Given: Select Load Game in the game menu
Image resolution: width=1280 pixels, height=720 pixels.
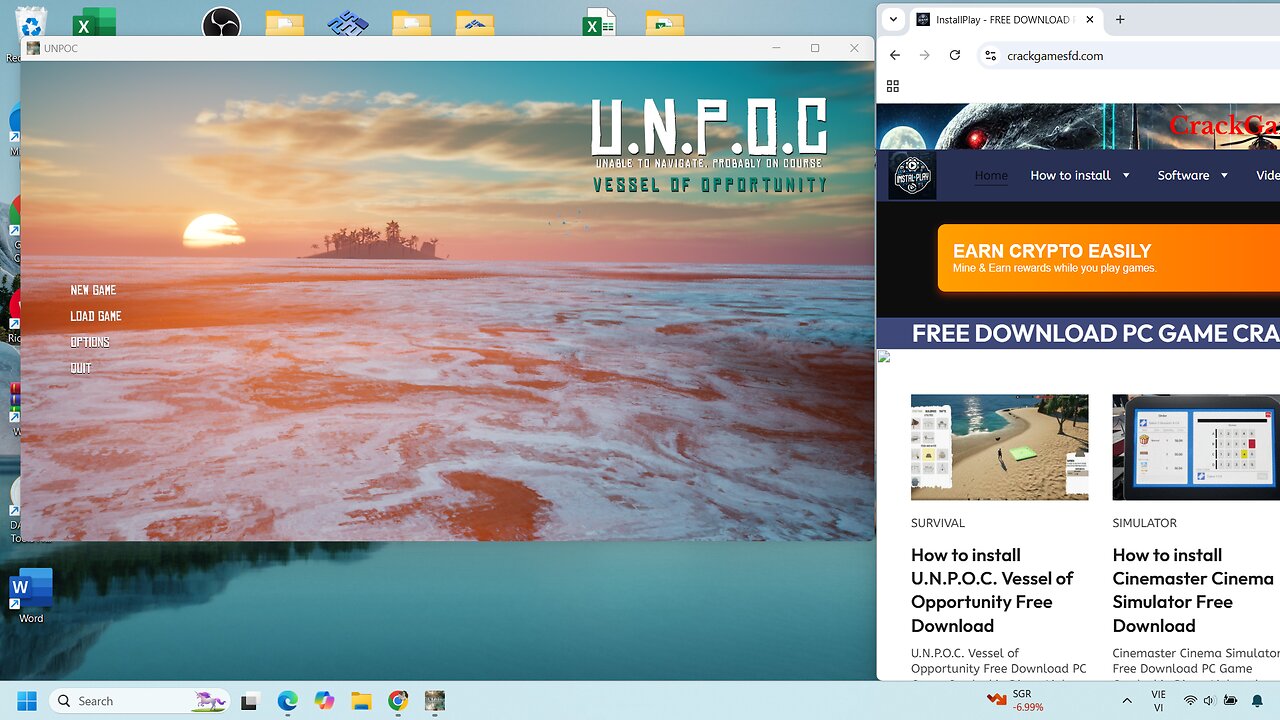Looking at the screenshot, I should click(x=96, y=316).
